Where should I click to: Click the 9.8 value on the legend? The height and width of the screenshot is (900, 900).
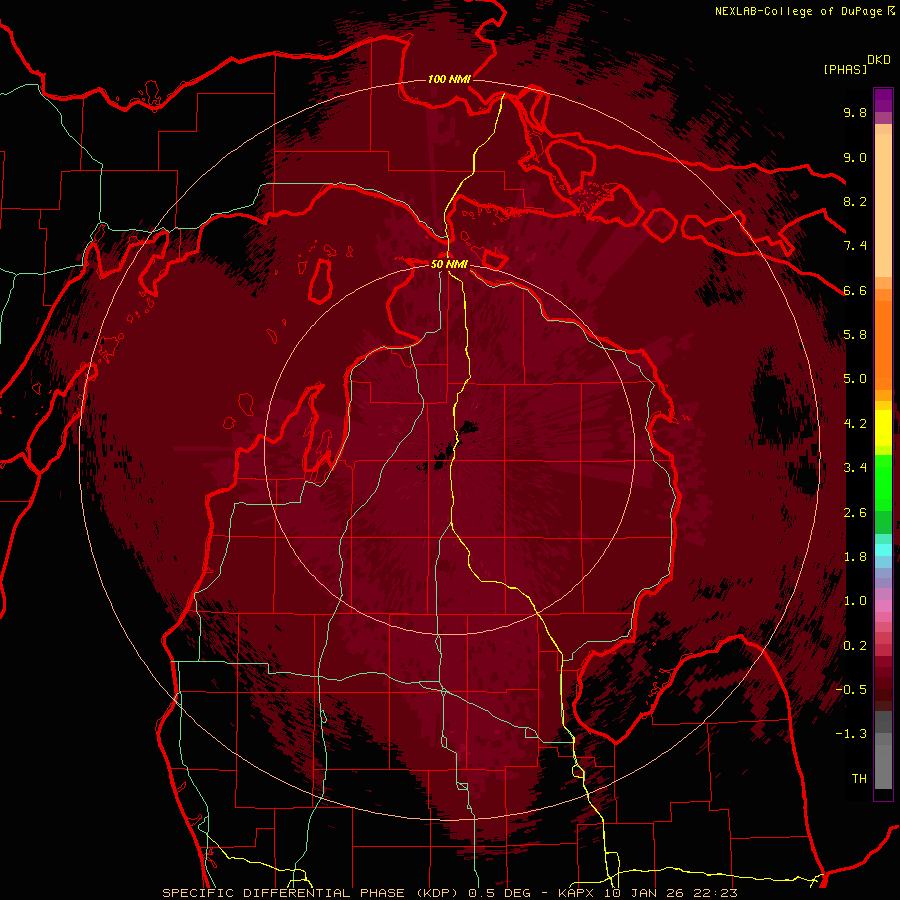tap(855, 112)
